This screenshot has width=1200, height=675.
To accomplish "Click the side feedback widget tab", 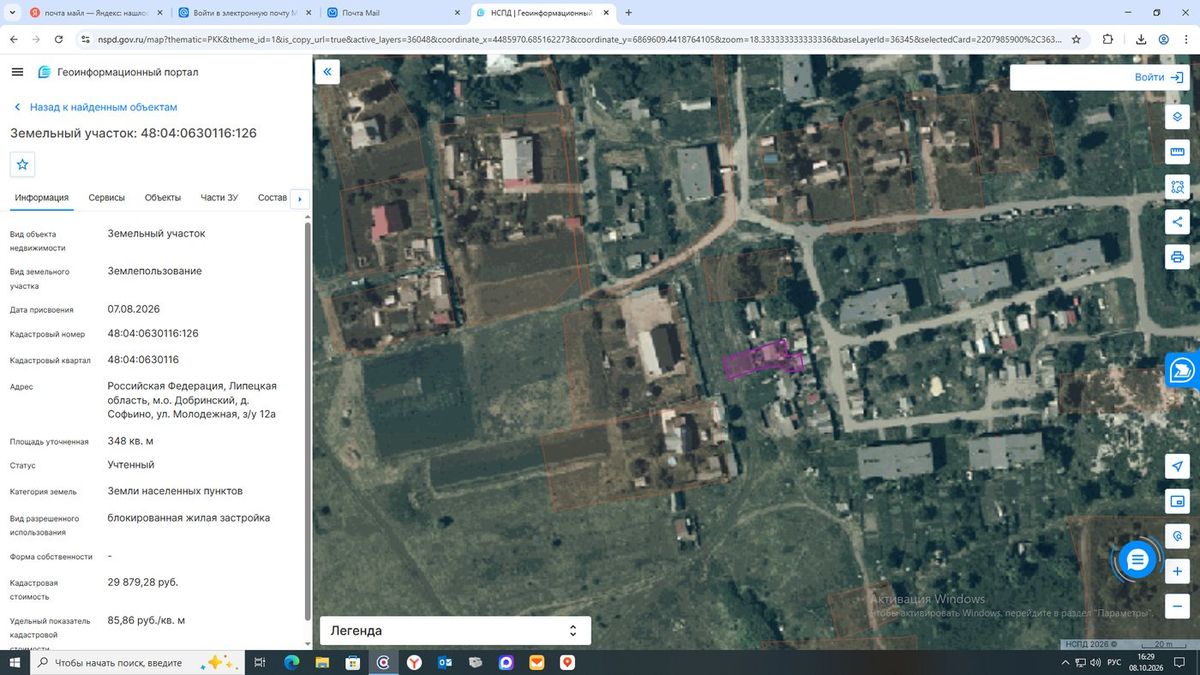I will click(x=1183, y=370).
